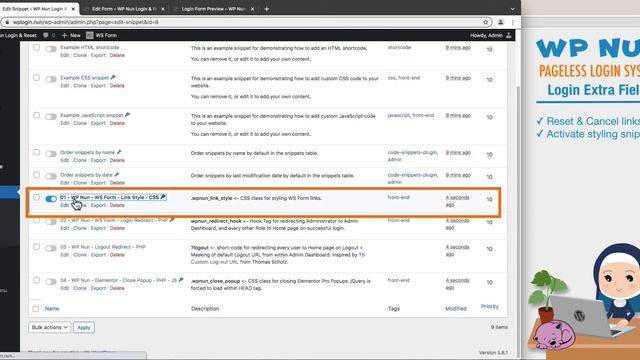Delete the Example HTML shortcode snippet
This screenshot has height=360, width=640.
(x=117, y=56)
